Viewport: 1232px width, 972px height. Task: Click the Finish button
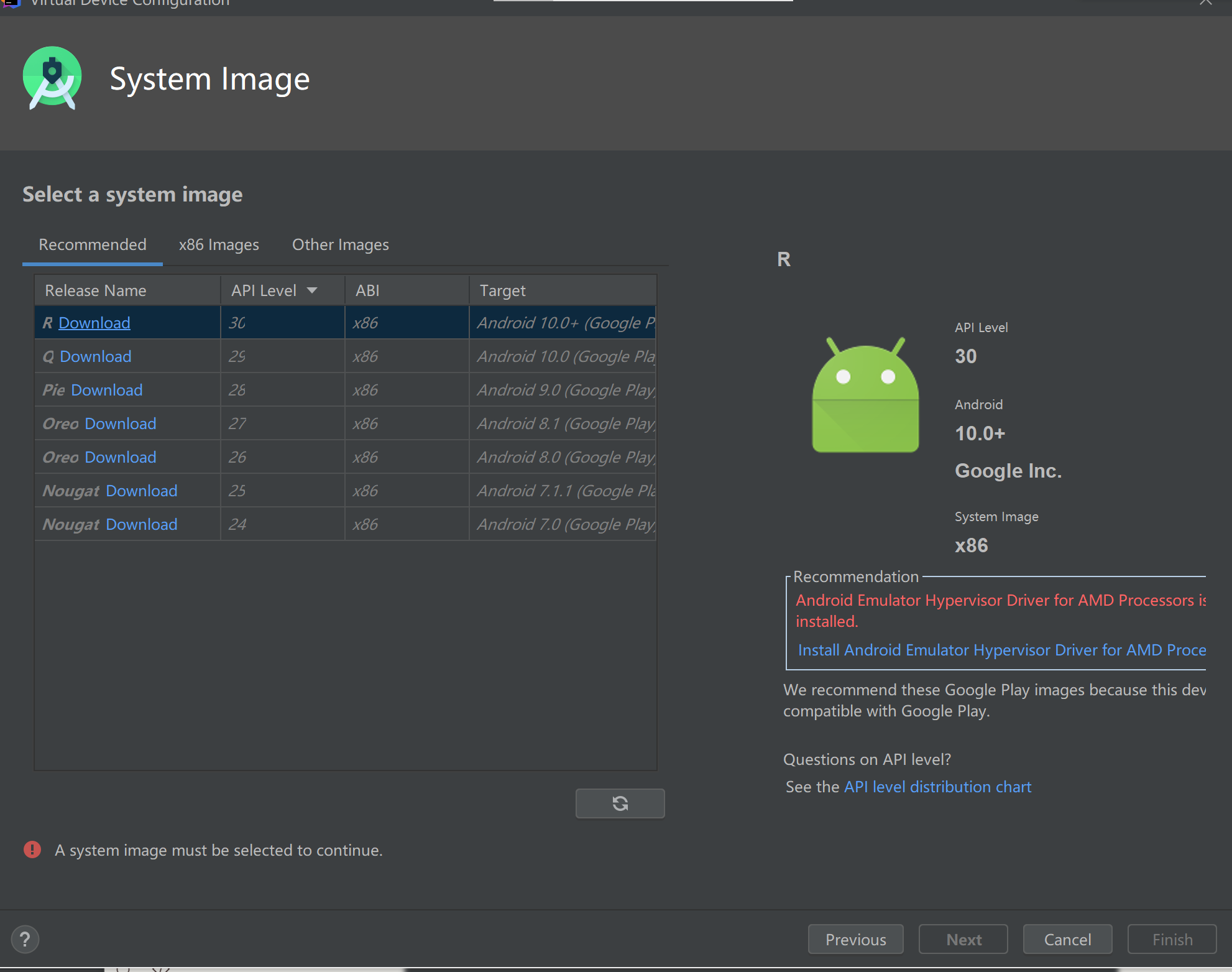coord(1172,939)
